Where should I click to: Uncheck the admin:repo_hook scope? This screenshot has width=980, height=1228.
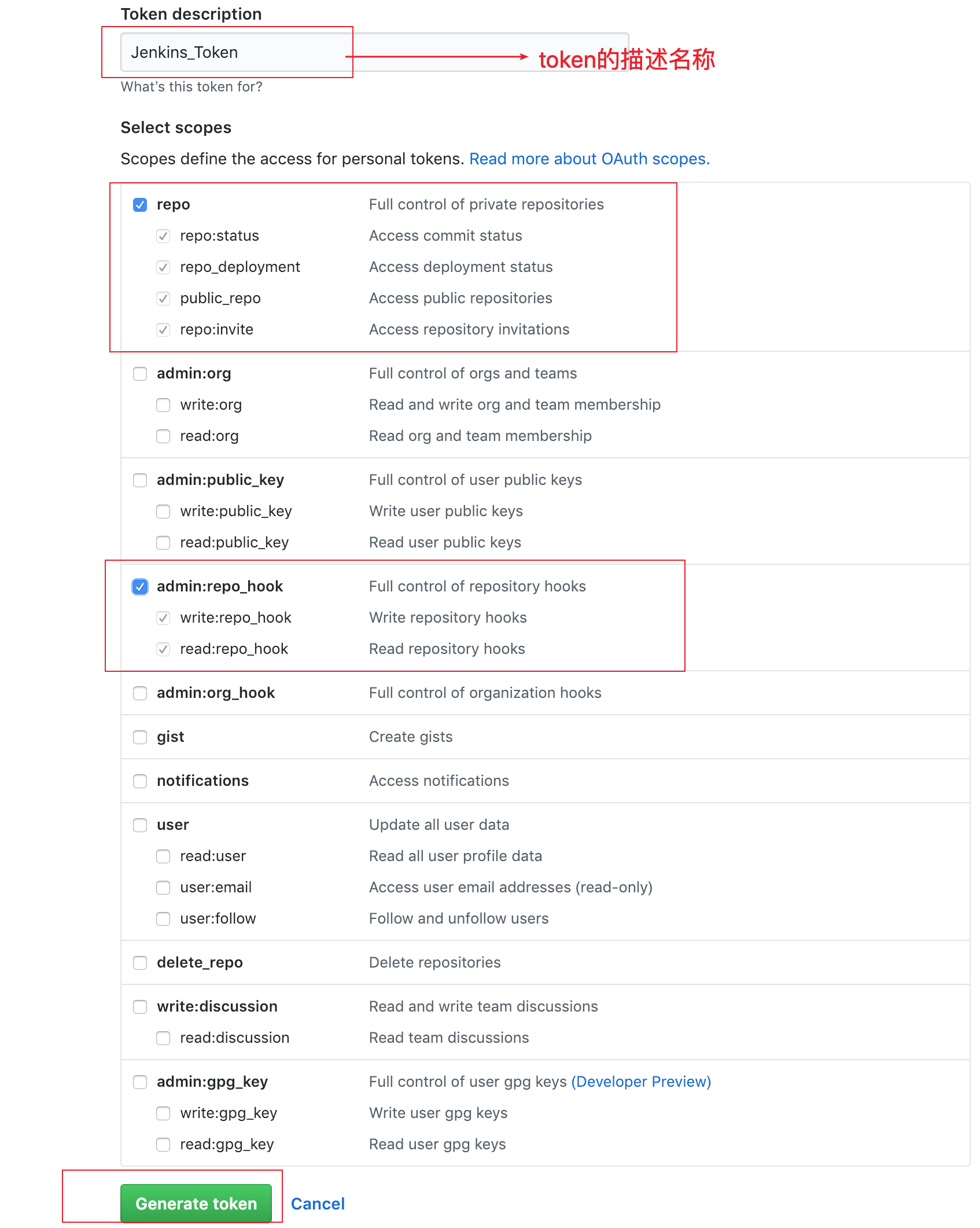[140, 587]
